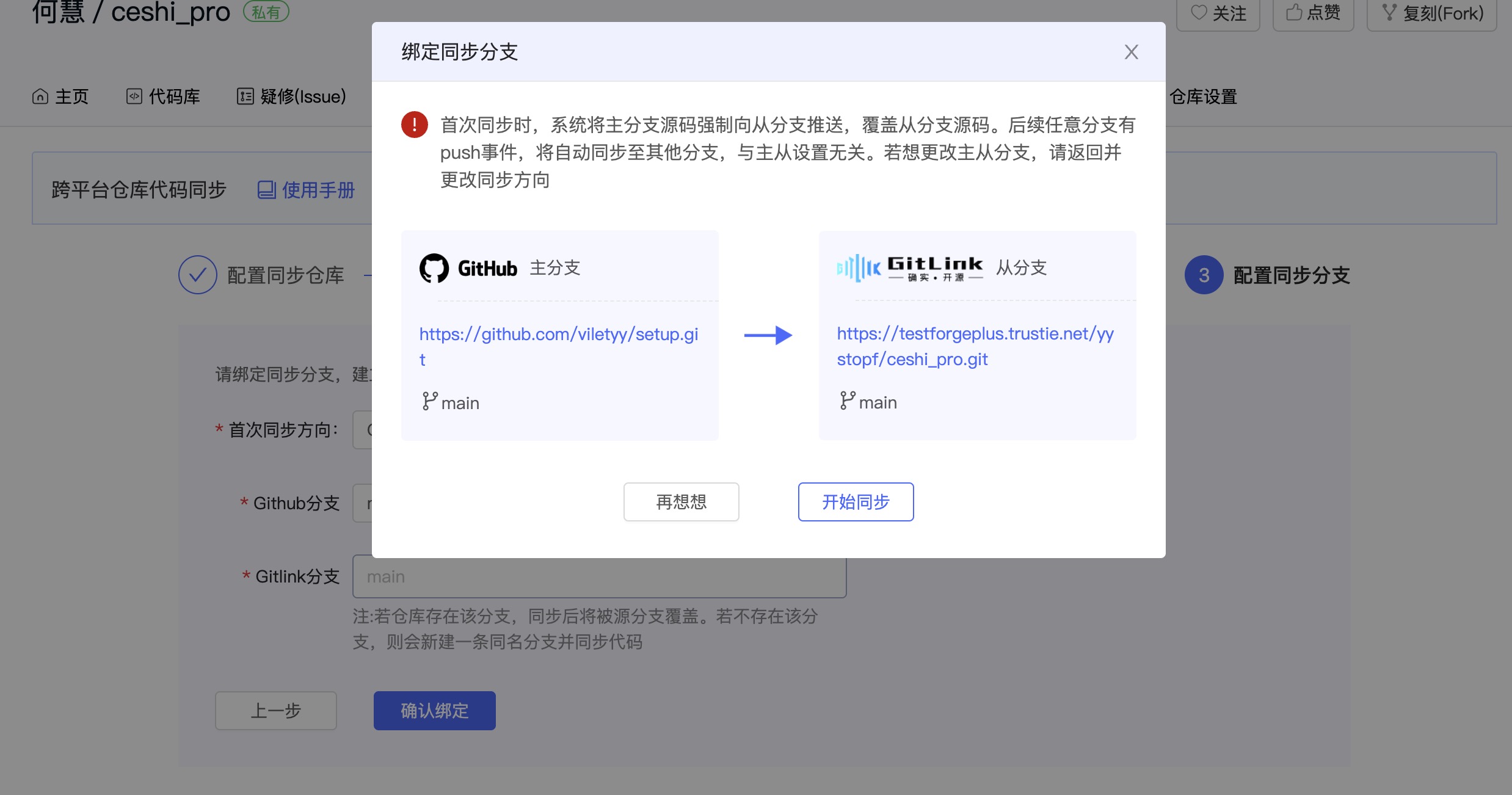Screen dimensions: 1512x795
Task: Open the 疑修(Issue) tab
Action: click(x=291, y=96)
